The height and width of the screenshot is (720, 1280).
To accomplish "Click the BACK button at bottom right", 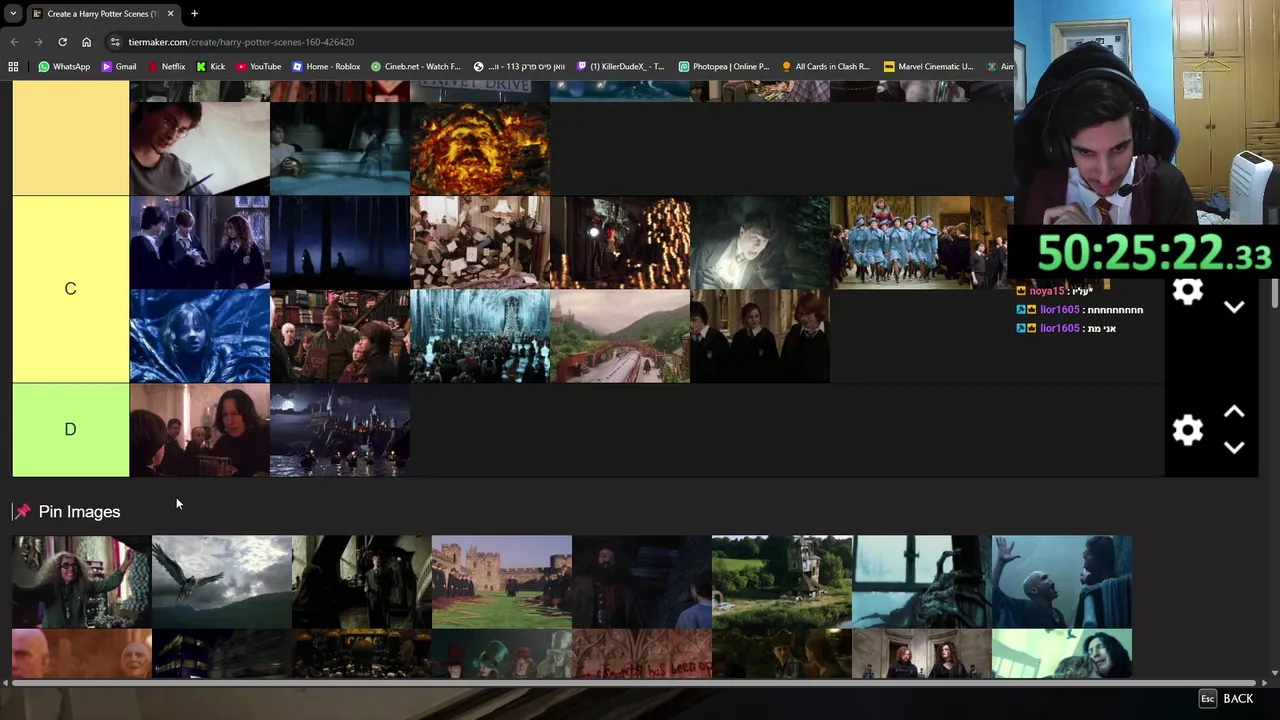I will pyautogui.click(x=1226, y=699).
